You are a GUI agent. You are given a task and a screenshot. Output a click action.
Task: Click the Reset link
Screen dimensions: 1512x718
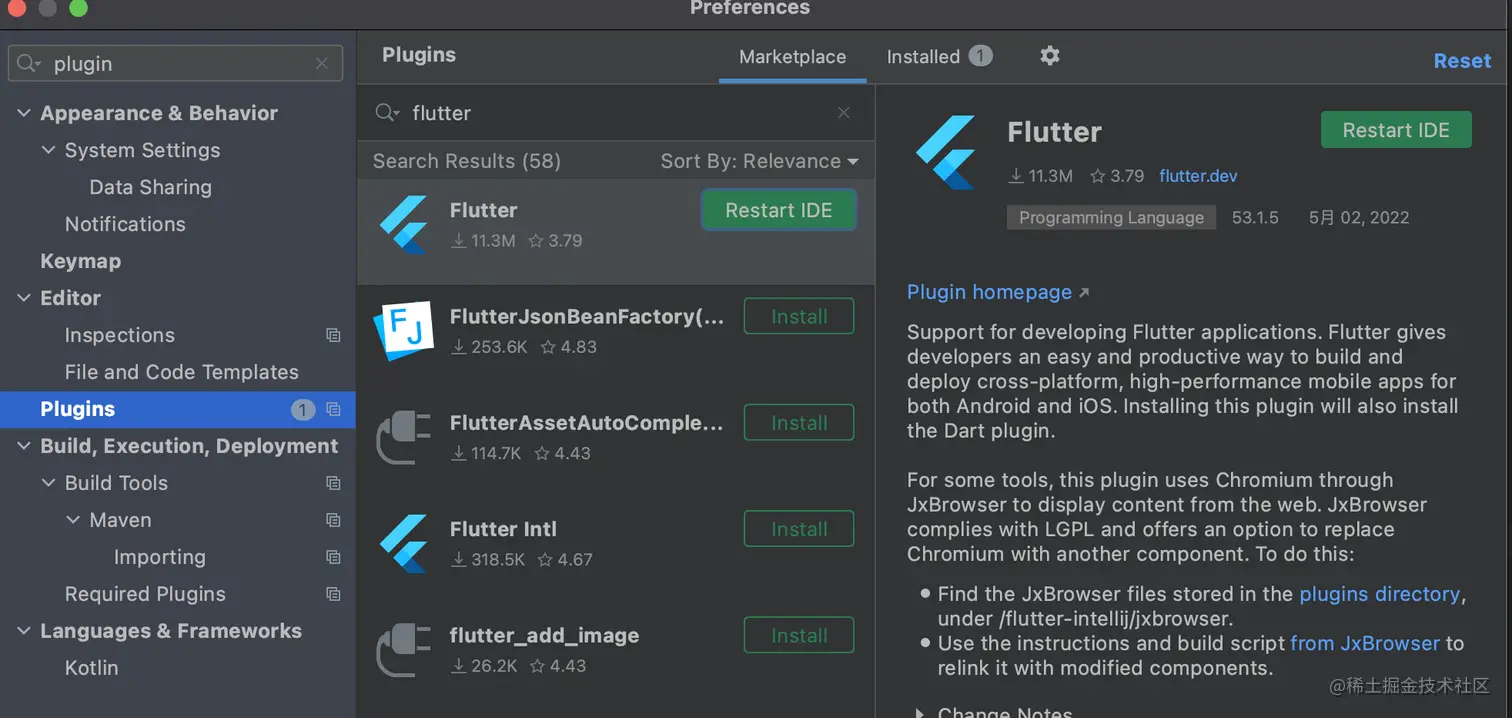point(1461,61)
